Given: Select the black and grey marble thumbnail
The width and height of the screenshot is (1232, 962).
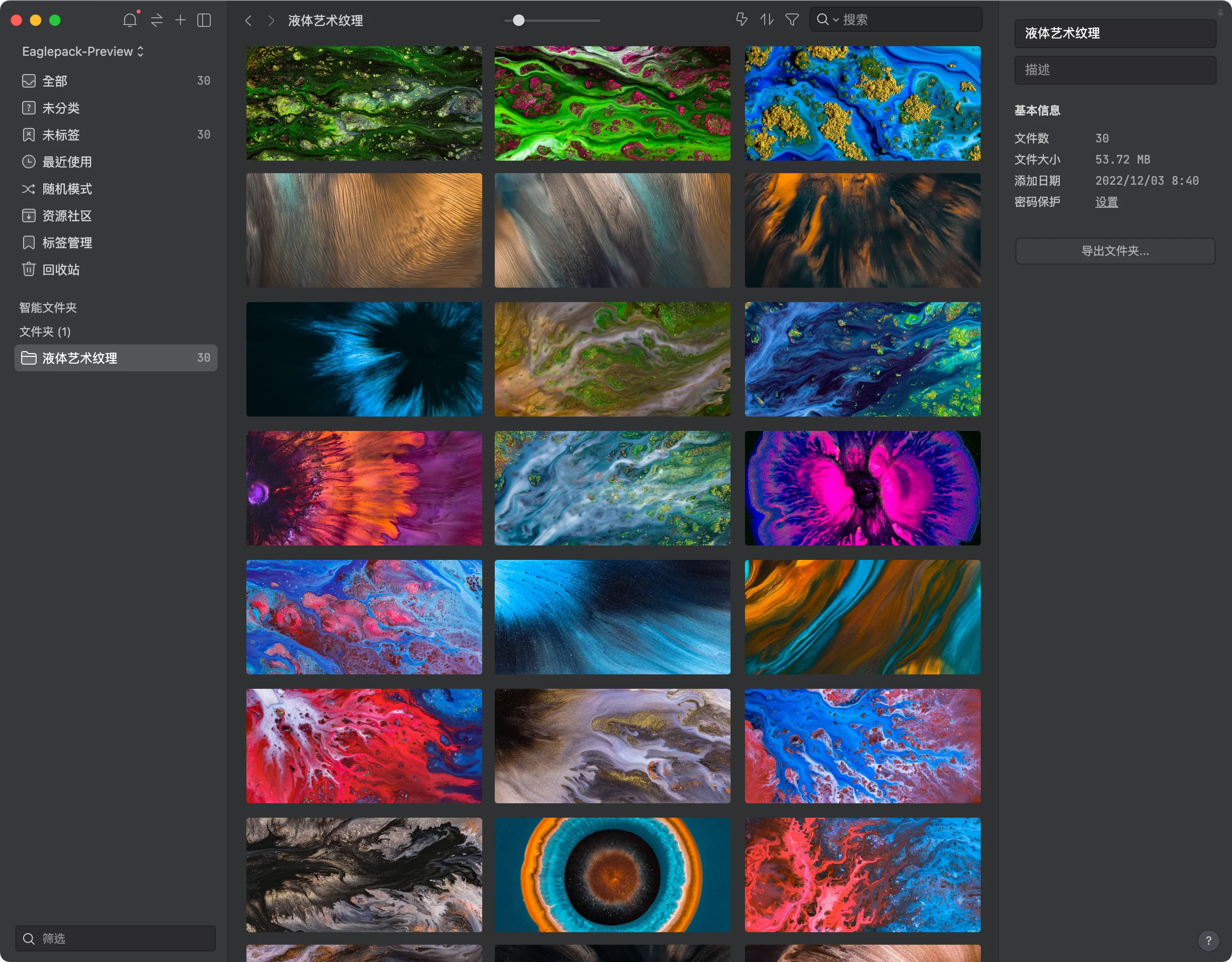Looking at the screenshot, I should pos(364,874).
